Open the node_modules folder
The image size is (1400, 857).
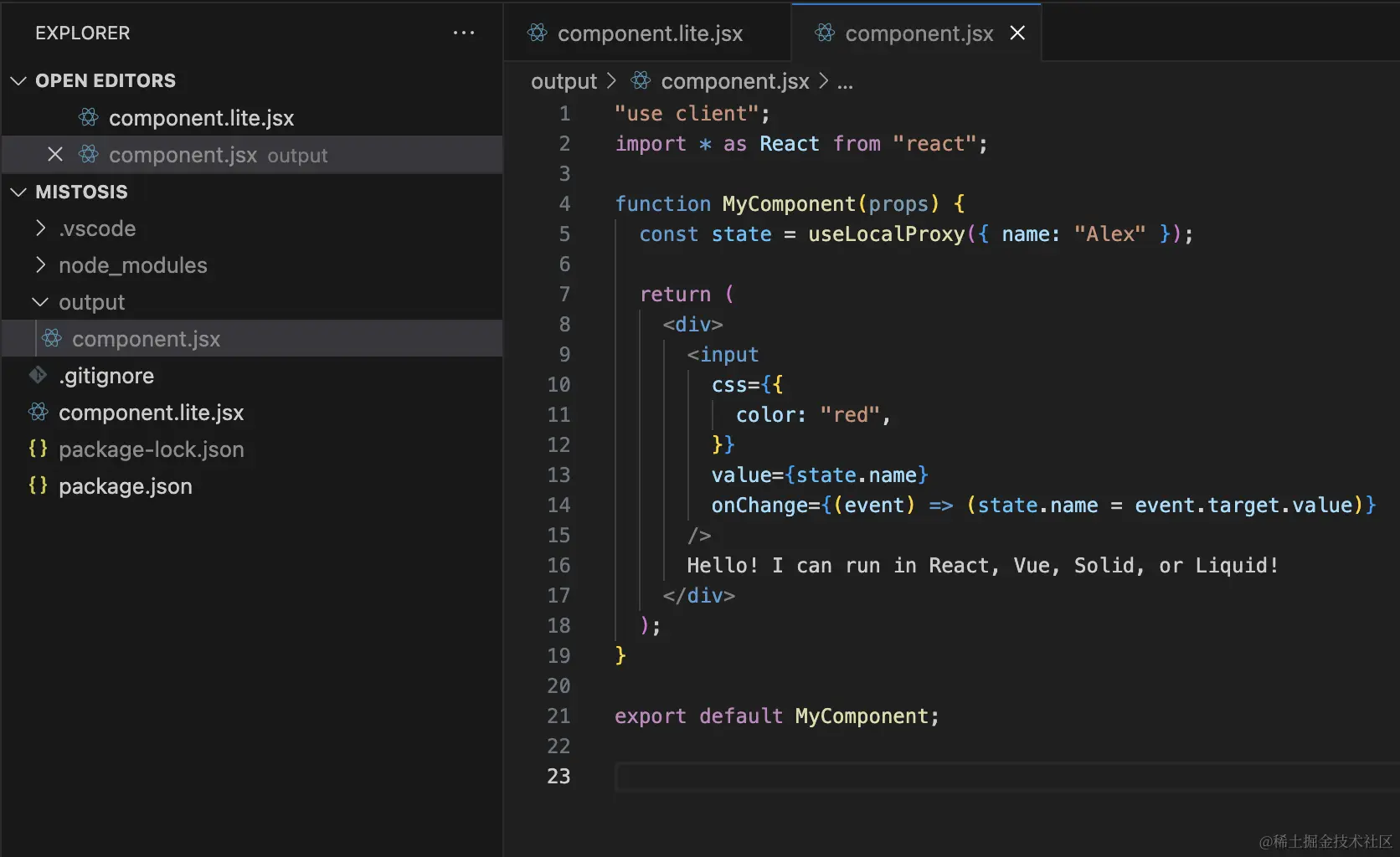253,265
